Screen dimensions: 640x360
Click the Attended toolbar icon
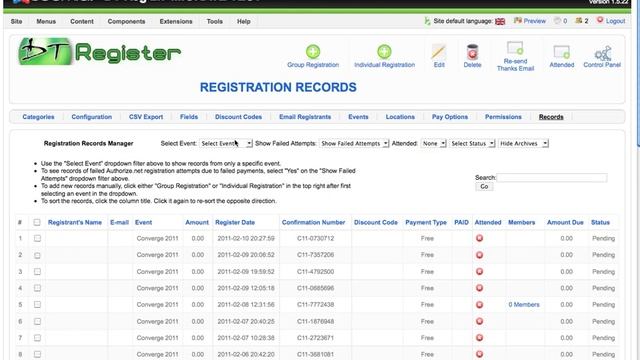tap(561, 52)
